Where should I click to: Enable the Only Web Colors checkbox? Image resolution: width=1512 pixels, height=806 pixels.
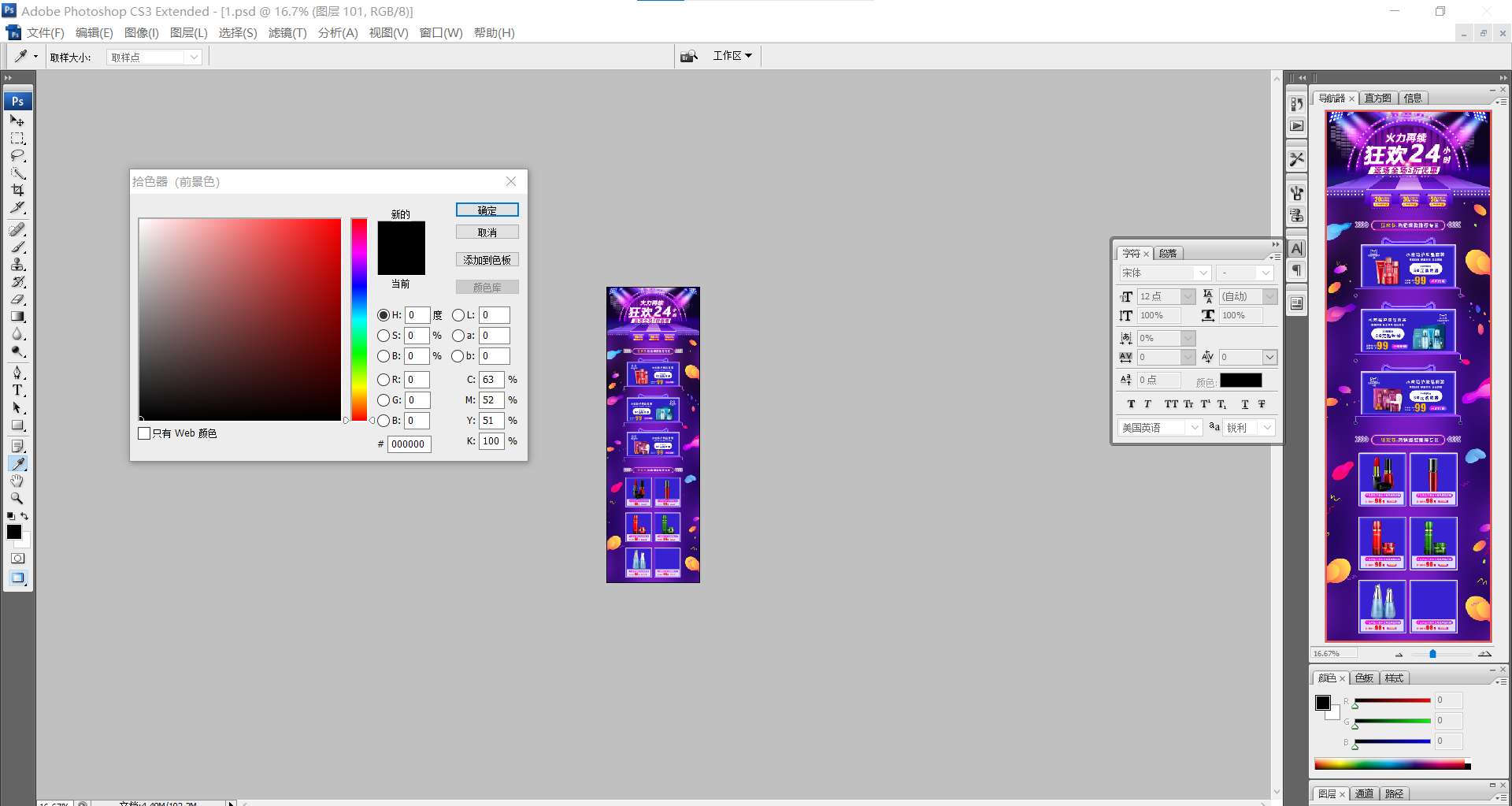(x=144, y=433)
